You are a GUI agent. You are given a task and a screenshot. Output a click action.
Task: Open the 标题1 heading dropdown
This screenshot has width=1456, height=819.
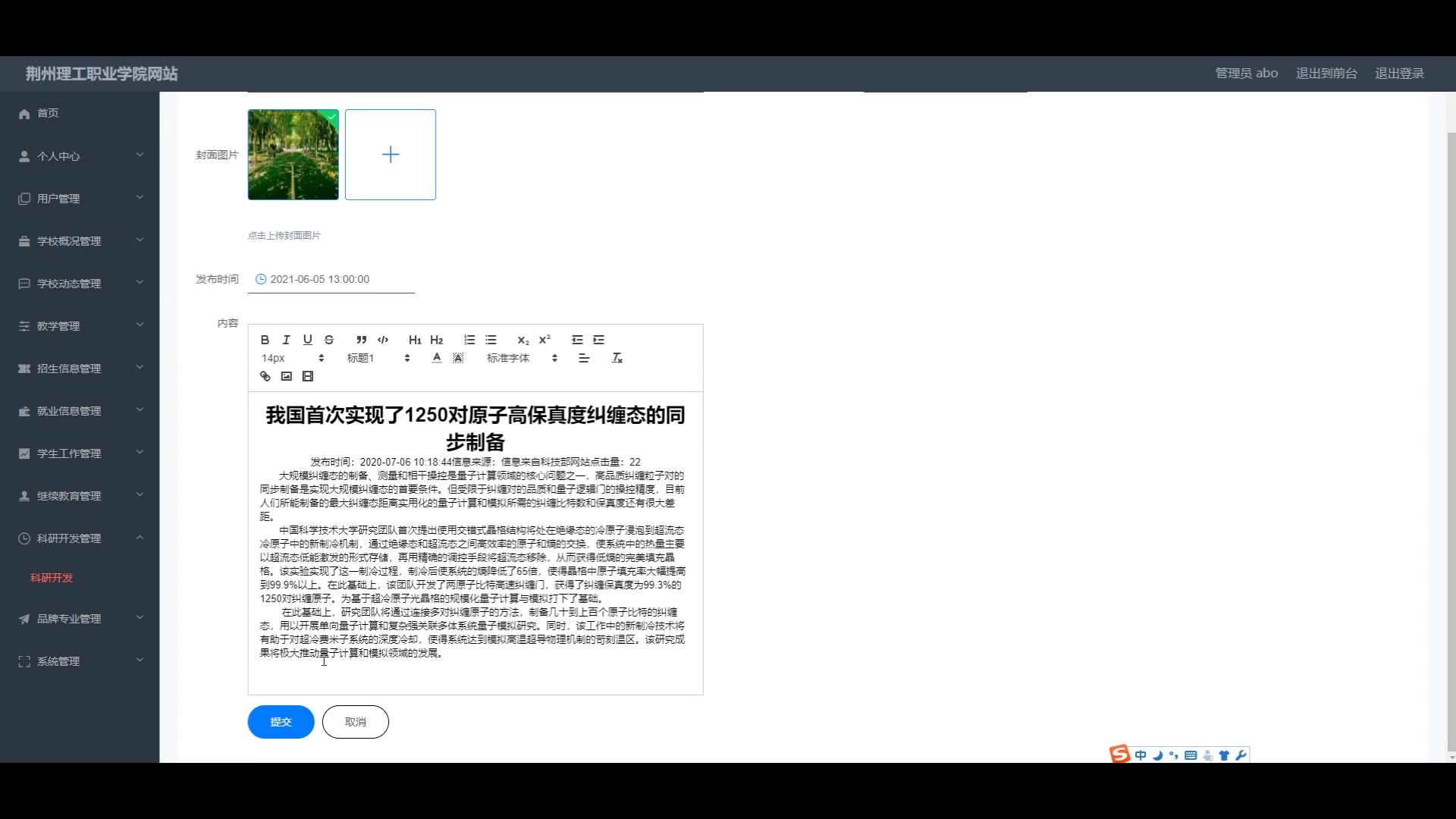click(378, 358)
